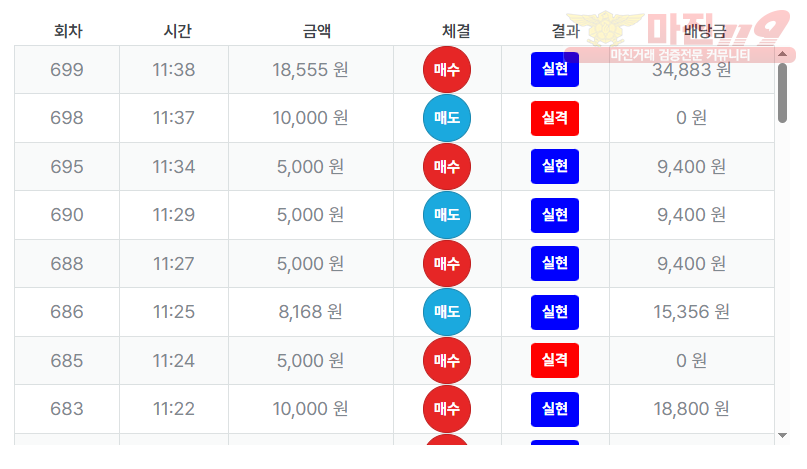Click the red 매수 circle for round 699
Viewport: 807px width, 469px height.
pyautogui.click(x=447, y=69)
